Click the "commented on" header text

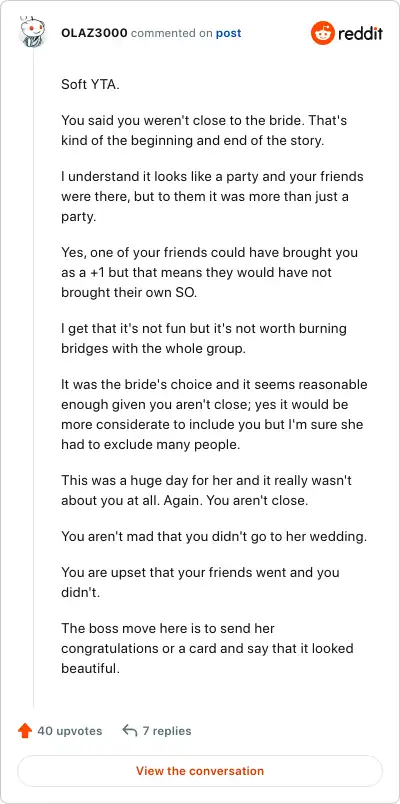tap(172, 33)
